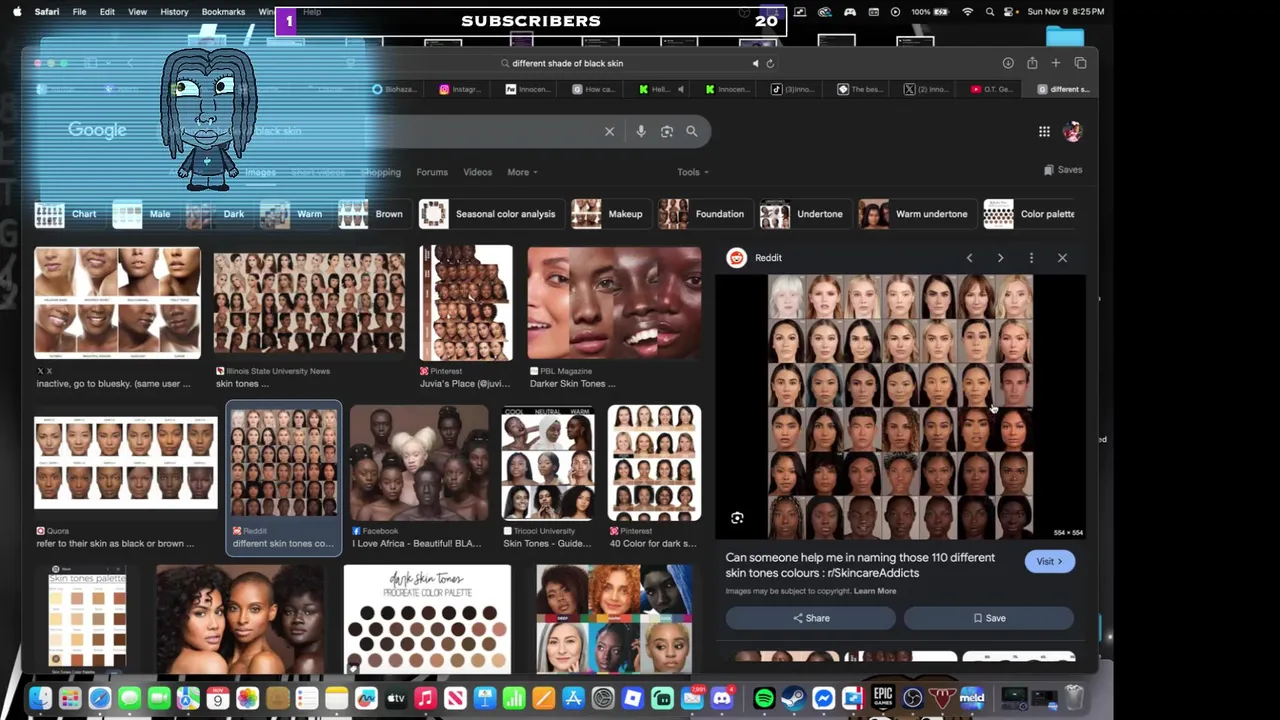Open the Google account avatar
This screenshot has height=720, width=1280.
[1072, 131]
